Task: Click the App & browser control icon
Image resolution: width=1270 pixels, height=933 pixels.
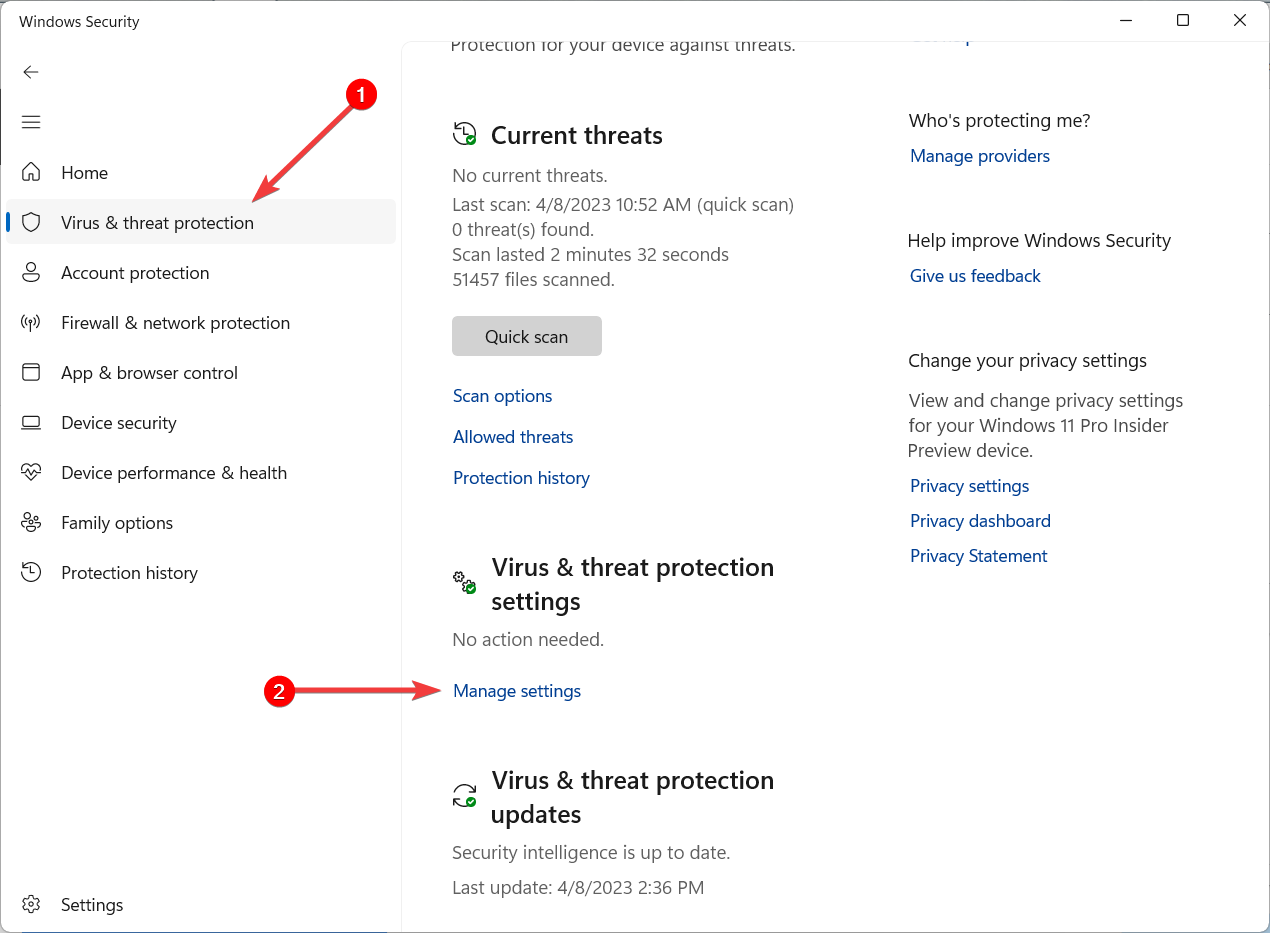Action: (31, 372)
